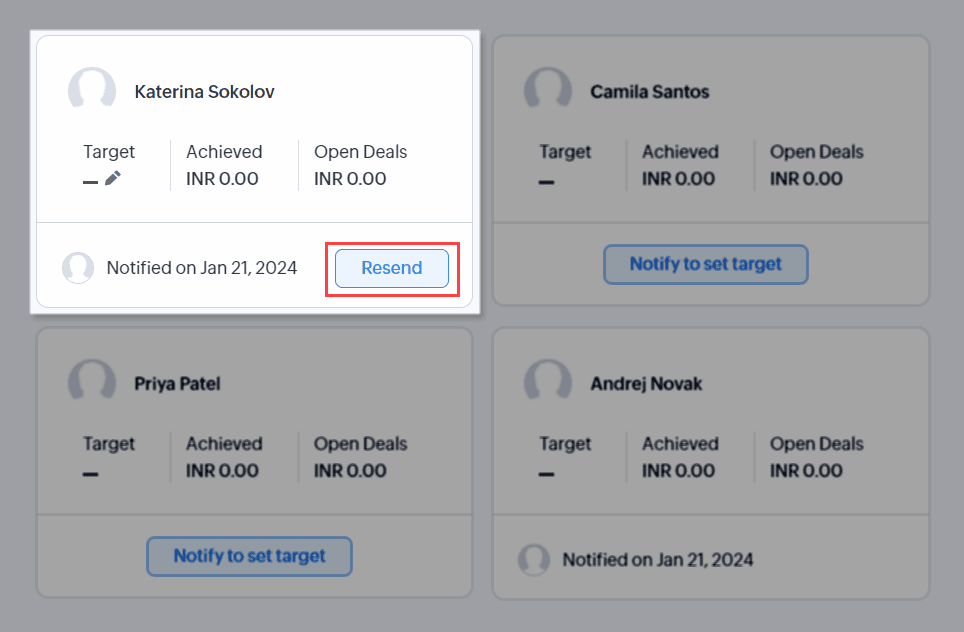Click the small notifier avatar in Andrej's card
The width and height of the screenshot is (964, 632).
[x=534, y=560]
